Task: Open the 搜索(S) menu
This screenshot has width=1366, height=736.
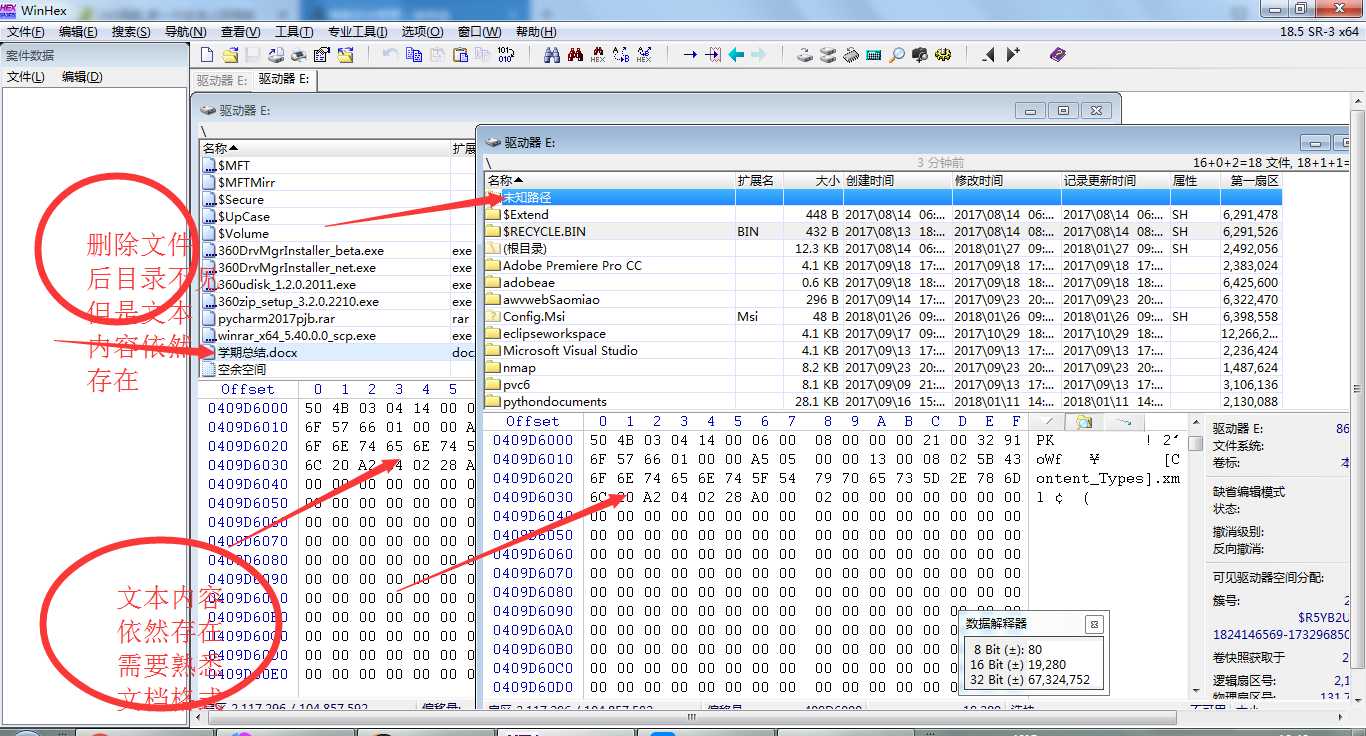Action: (131, 32)
